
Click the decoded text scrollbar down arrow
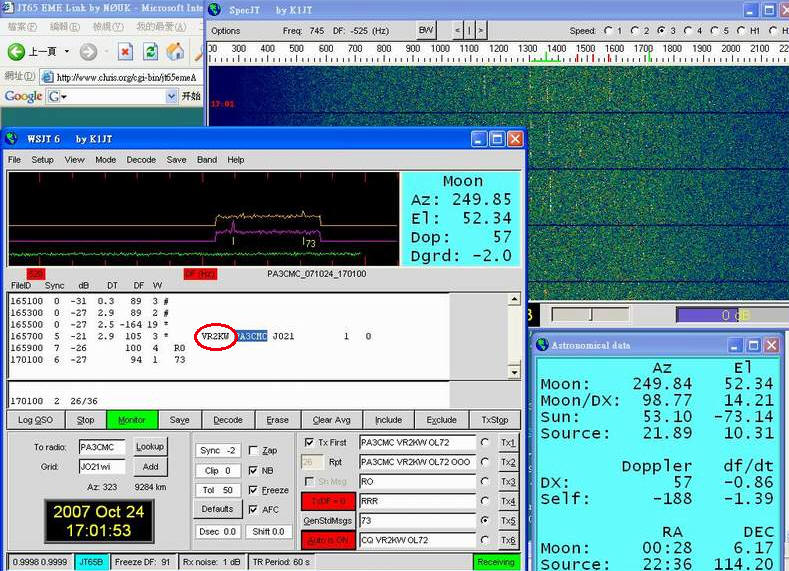(514, 373)
